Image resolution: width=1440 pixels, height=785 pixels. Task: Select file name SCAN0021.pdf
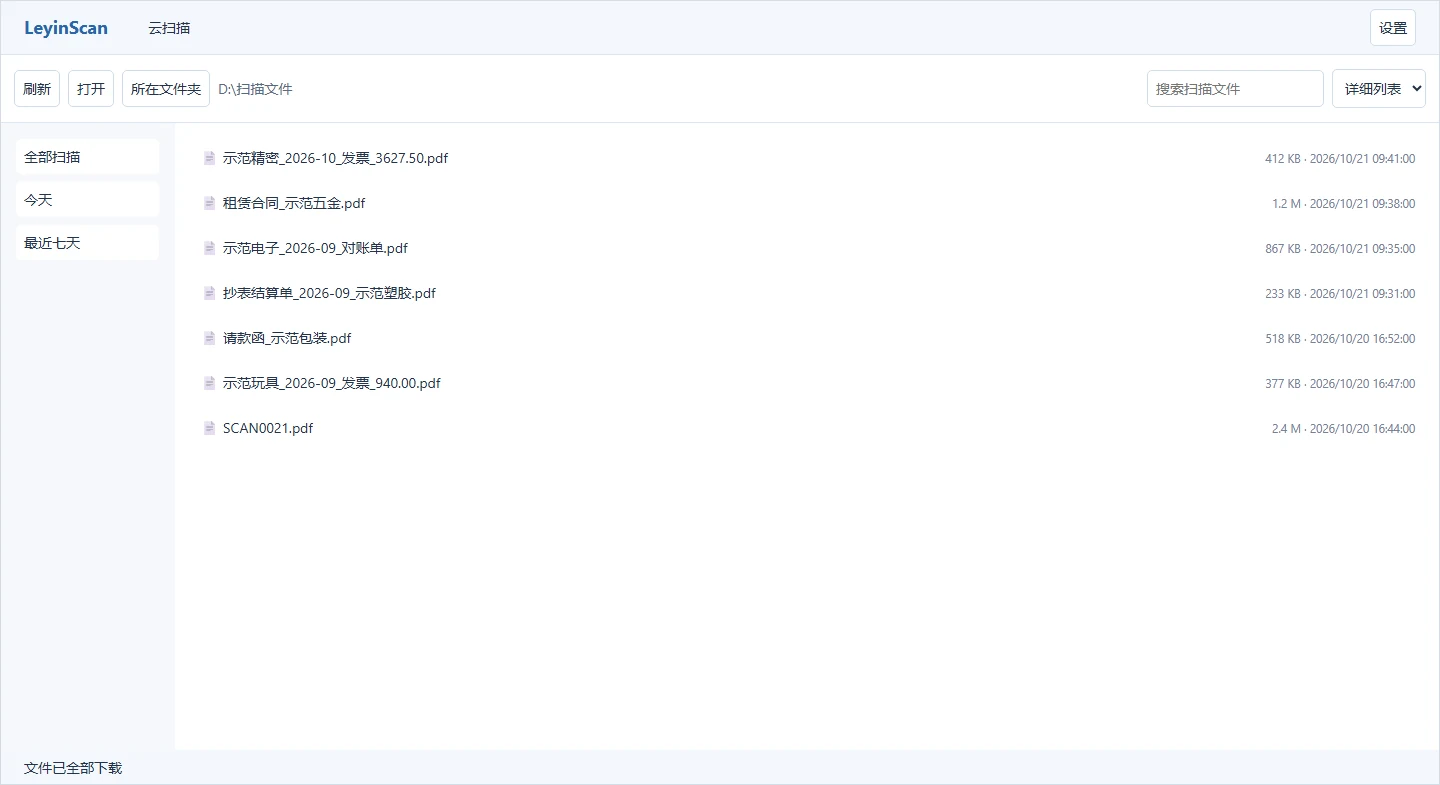click(268, 428)
